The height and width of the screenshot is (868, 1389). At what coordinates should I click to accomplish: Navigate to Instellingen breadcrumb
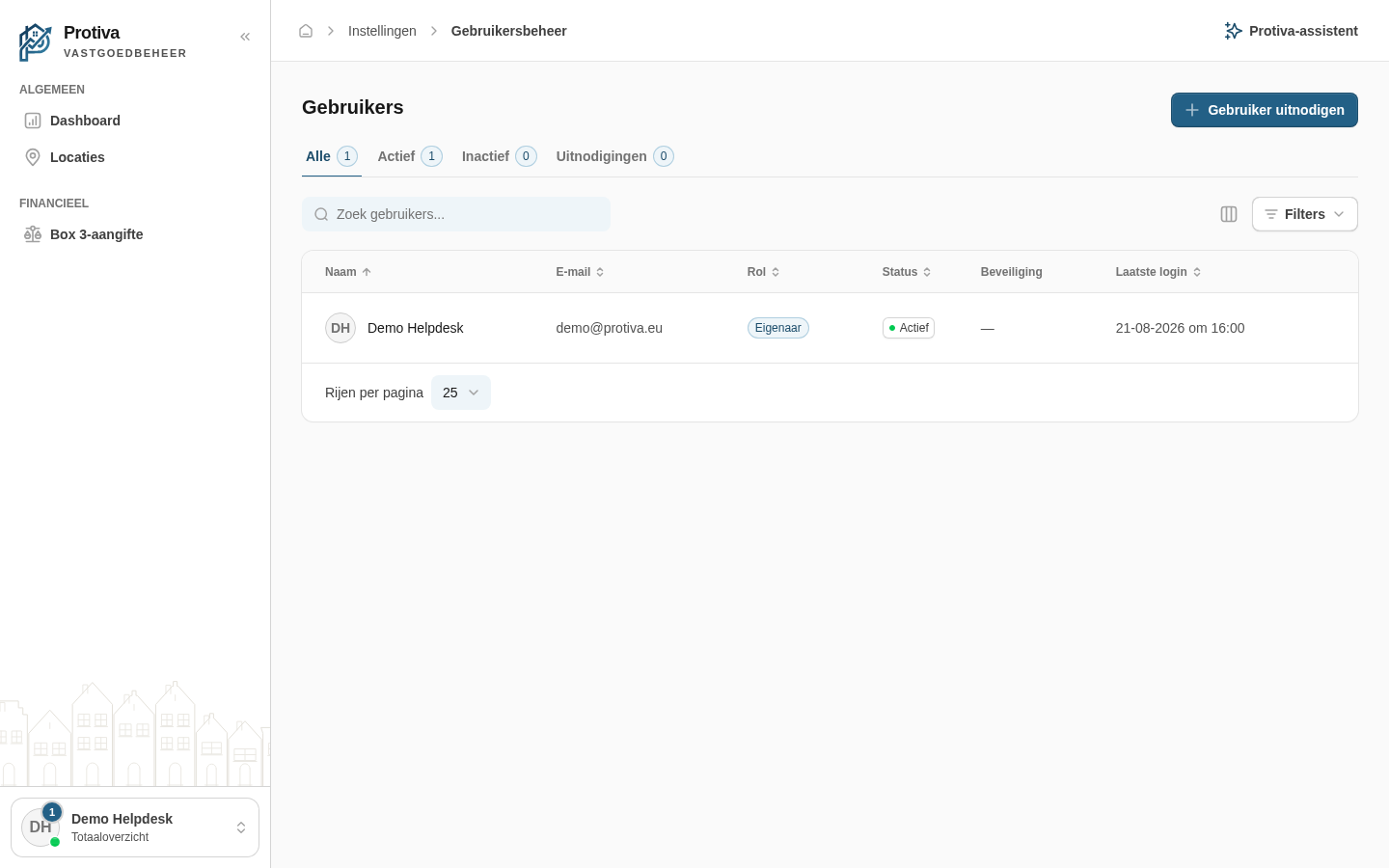pos(382,31)
